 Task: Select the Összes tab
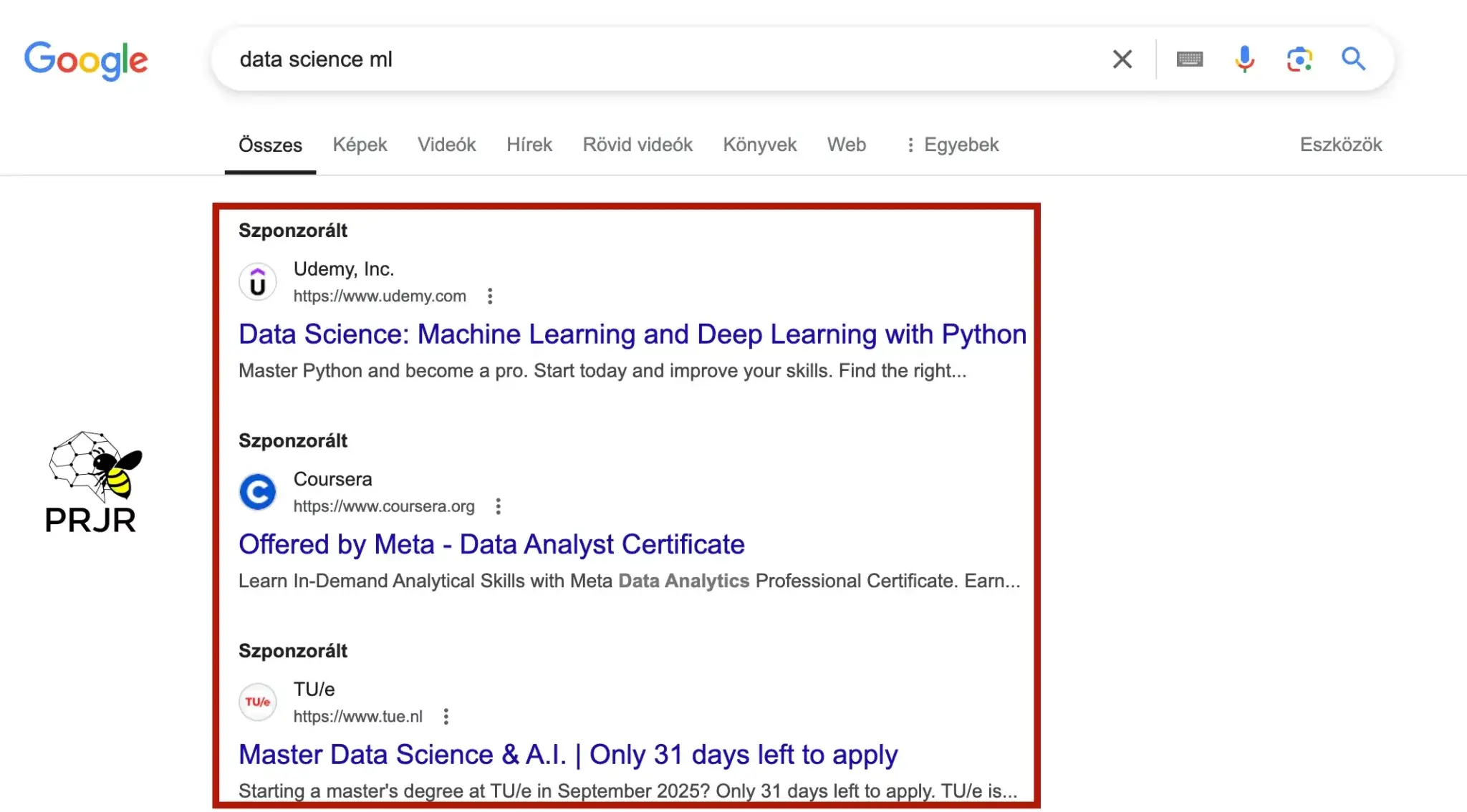(x=270, y=145)
